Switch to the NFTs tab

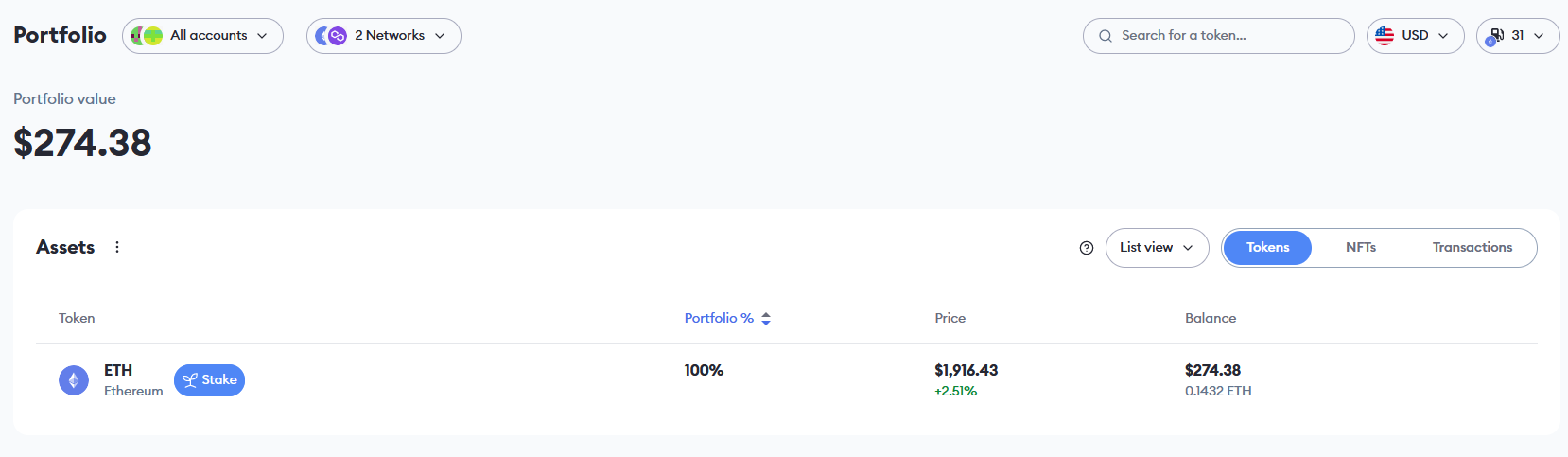pos(1361,248)
